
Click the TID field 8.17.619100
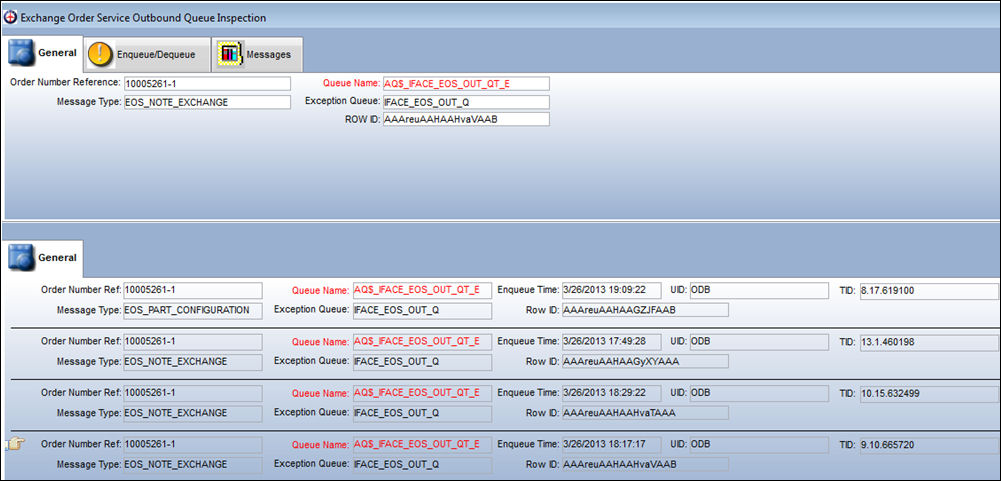click(x=930, y=291)
